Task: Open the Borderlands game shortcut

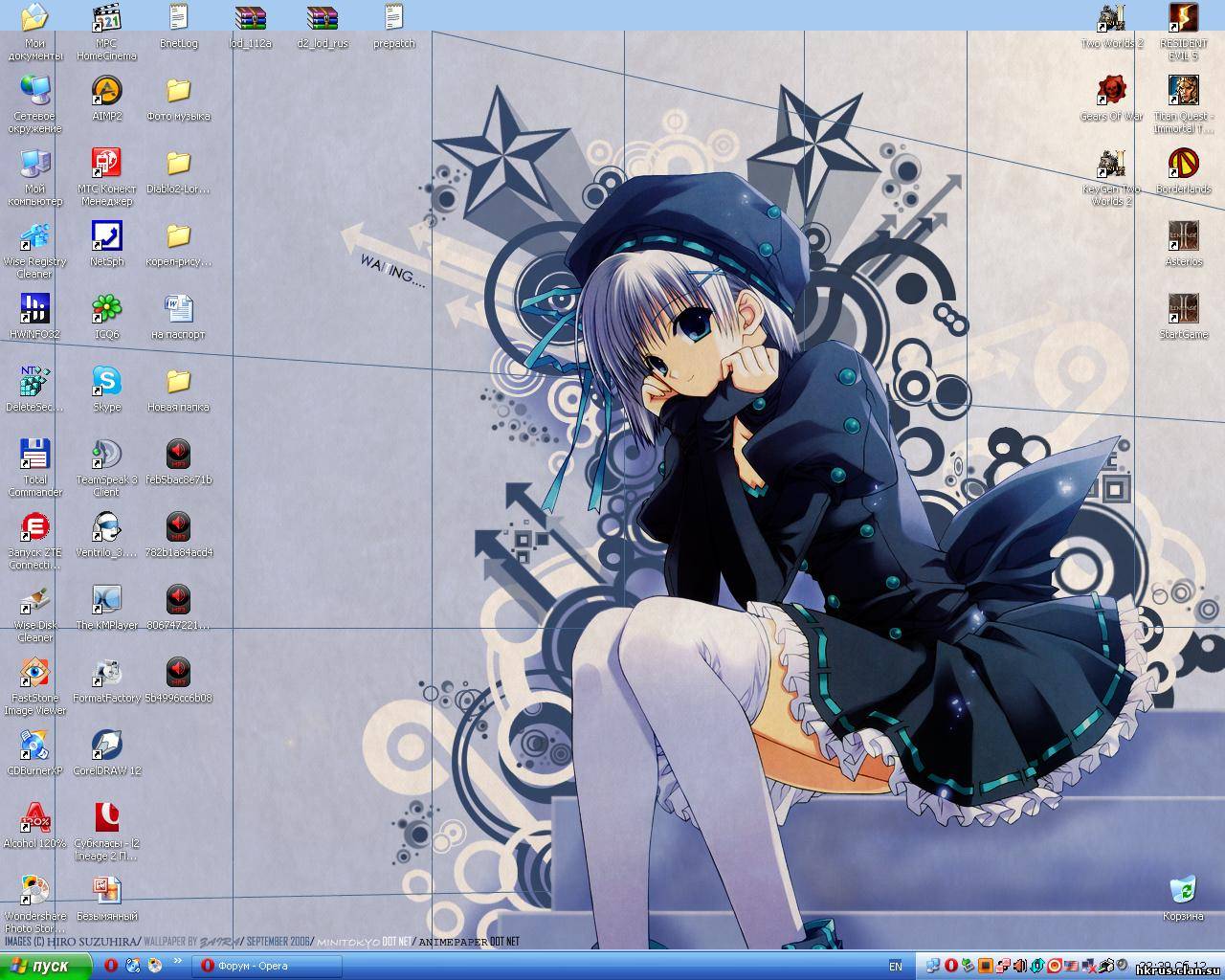Action: (x=1183, y=164)
